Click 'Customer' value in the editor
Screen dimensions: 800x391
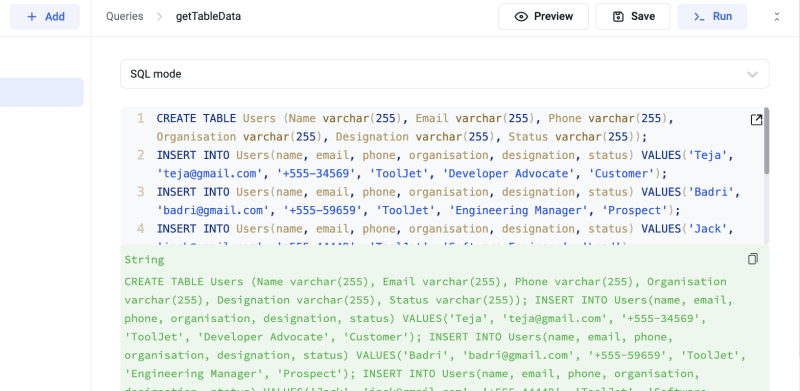tap(621, 174)
